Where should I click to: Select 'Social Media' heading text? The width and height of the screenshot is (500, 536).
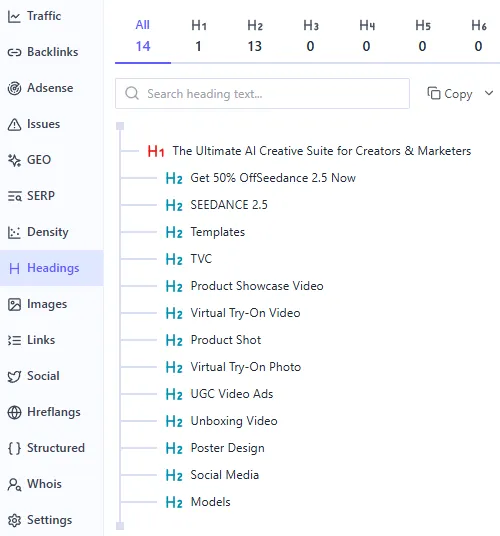pos(225,475)
